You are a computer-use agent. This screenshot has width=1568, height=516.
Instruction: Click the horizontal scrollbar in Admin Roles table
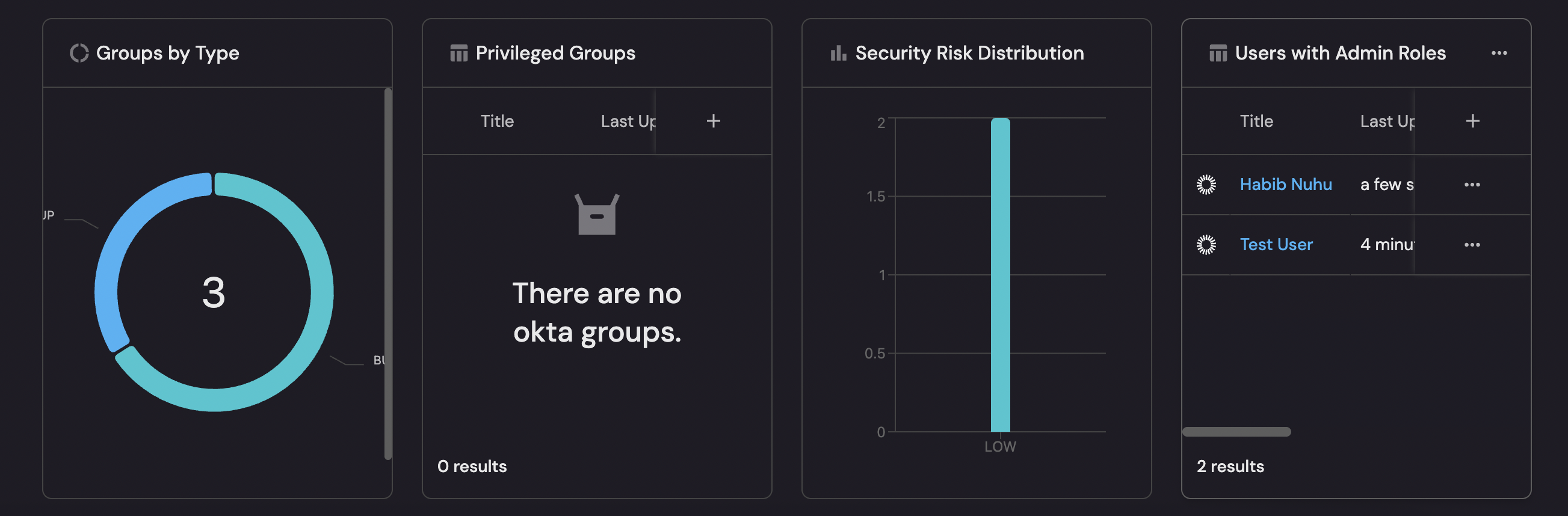(1236, 431)
